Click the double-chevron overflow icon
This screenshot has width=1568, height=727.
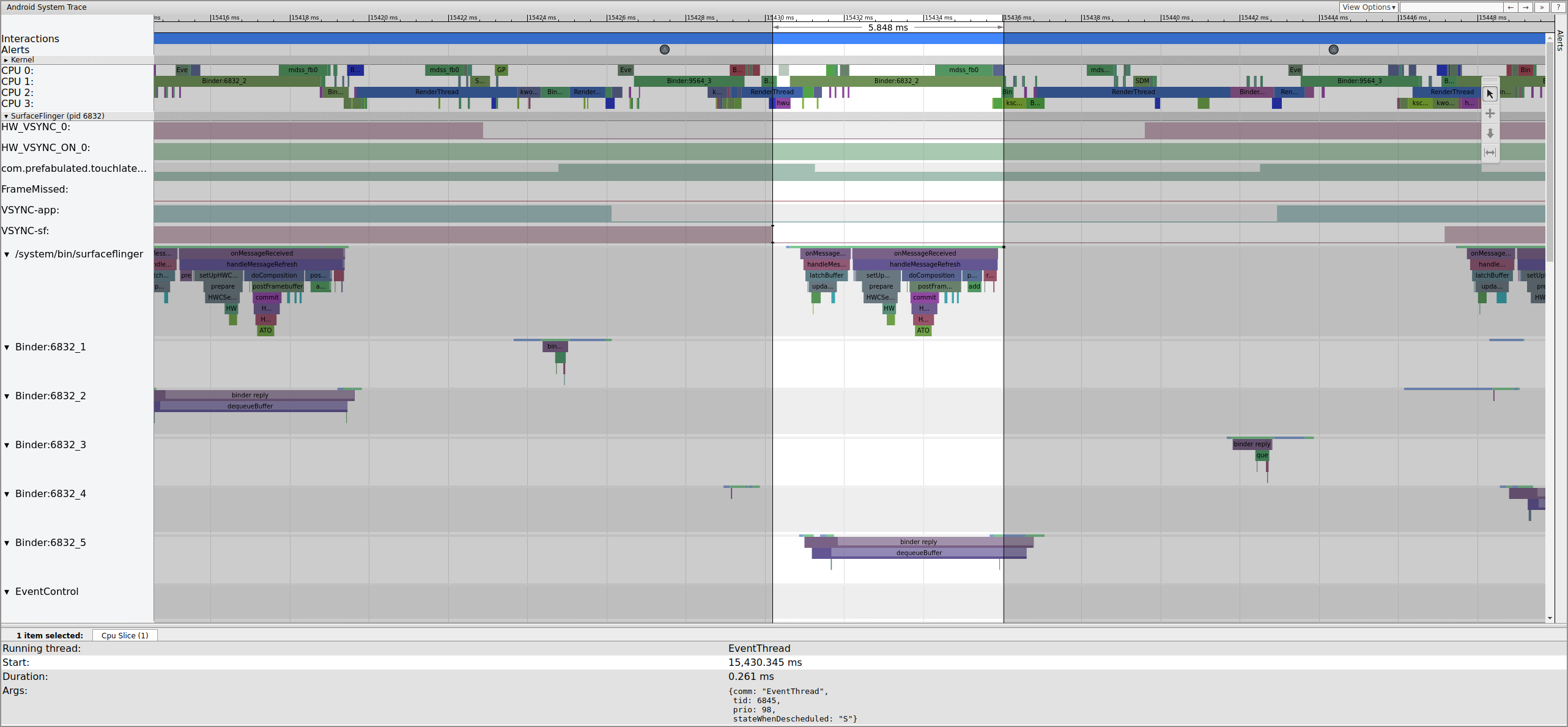(1542, 7)
